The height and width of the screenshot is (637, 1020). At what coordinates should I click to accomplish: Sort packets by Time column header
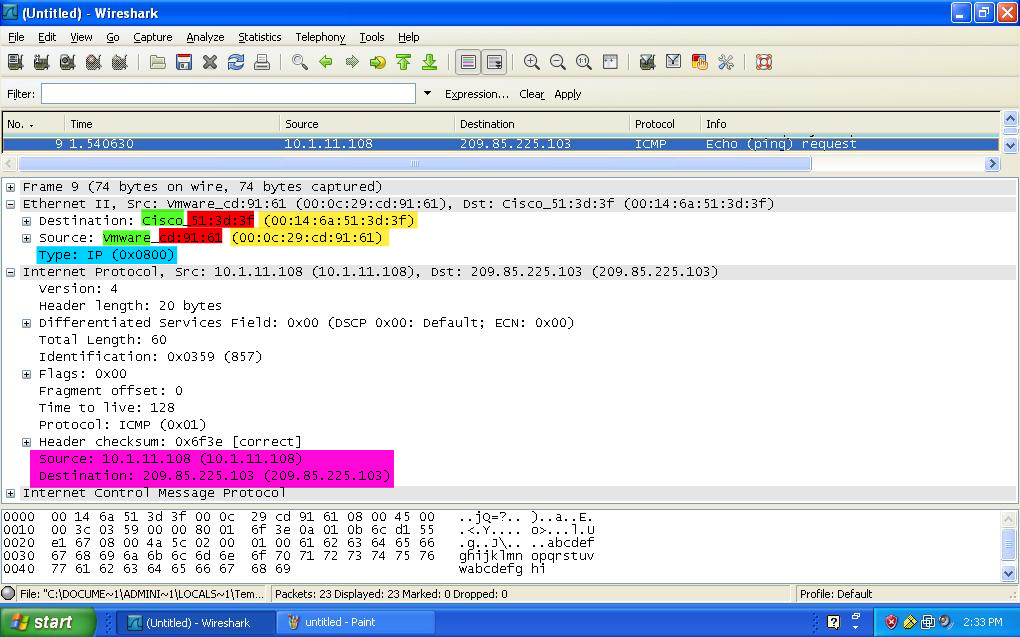[172, 124]
